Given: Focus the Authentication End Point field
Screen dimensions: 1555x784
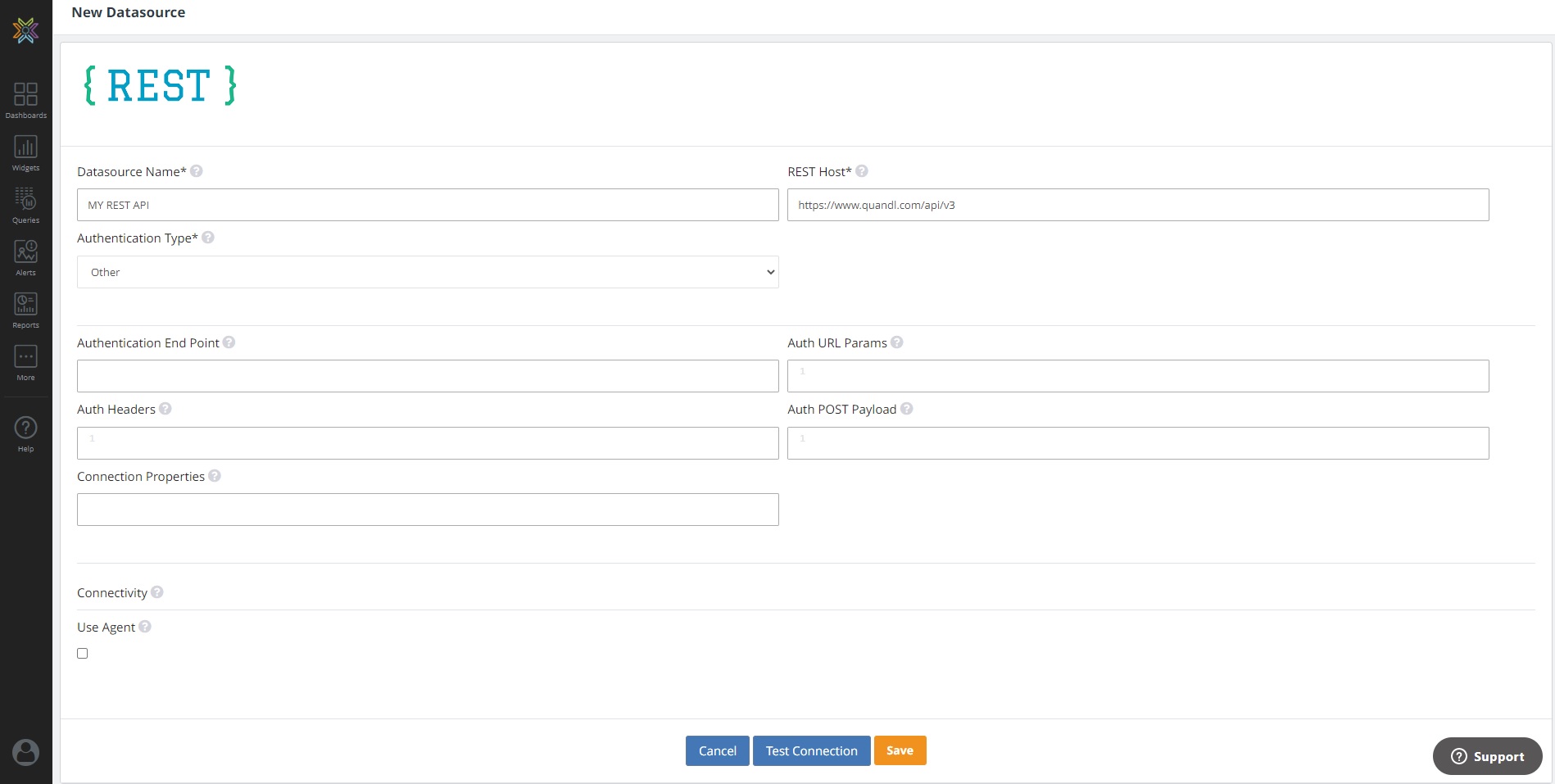Looking at the screenshot, I should [427, 376].
